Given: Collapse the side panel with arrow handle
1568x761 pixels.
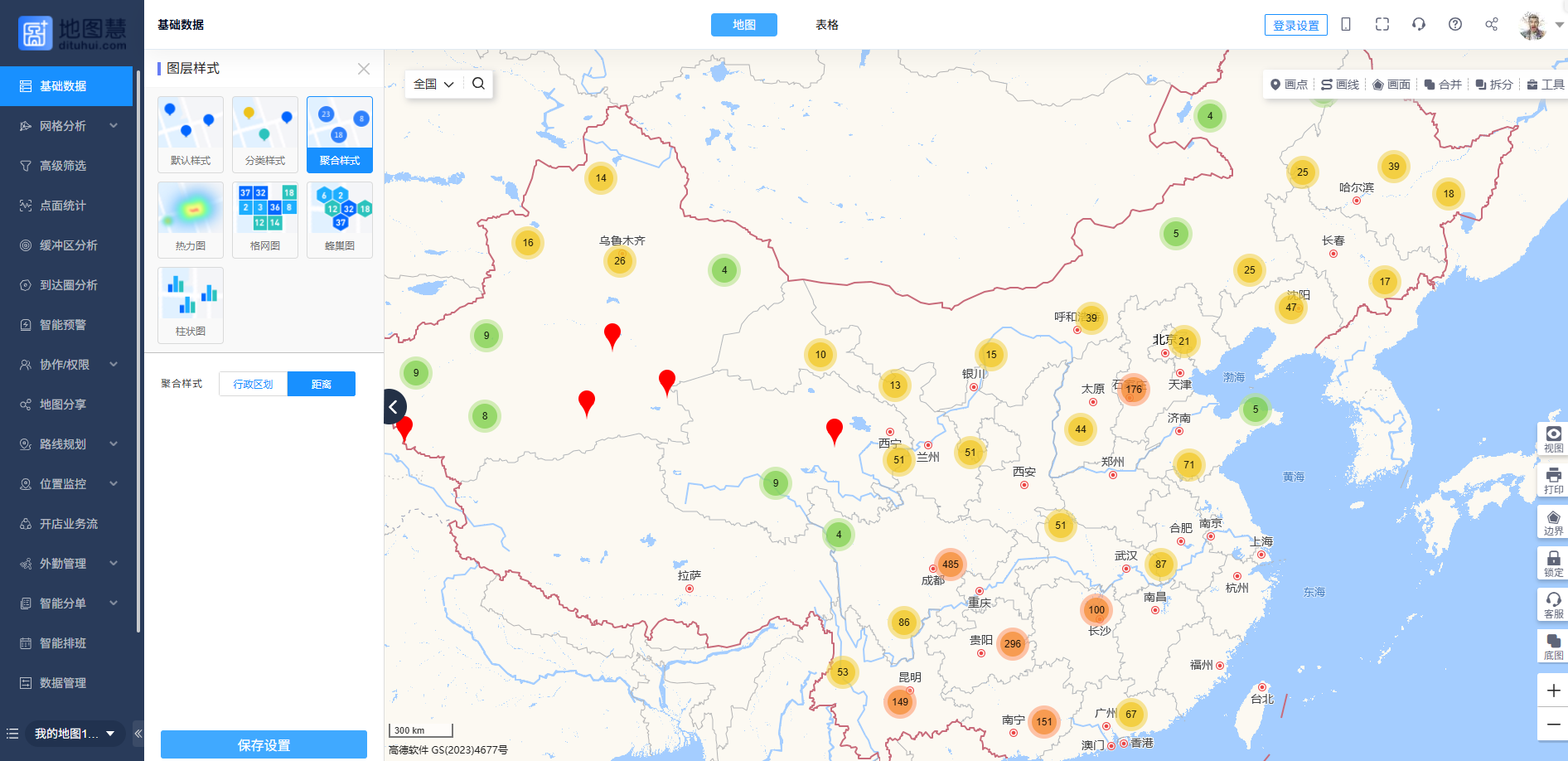Looking at the screenshot, I should (394, 406).
